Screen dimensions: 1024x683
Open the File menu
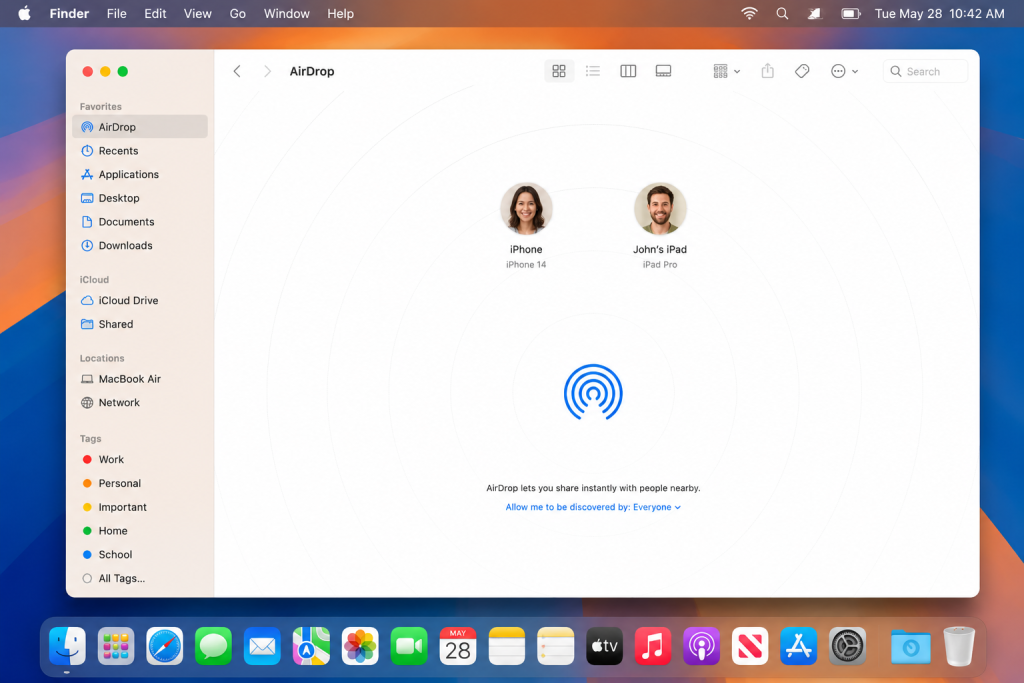click(116, 14)
